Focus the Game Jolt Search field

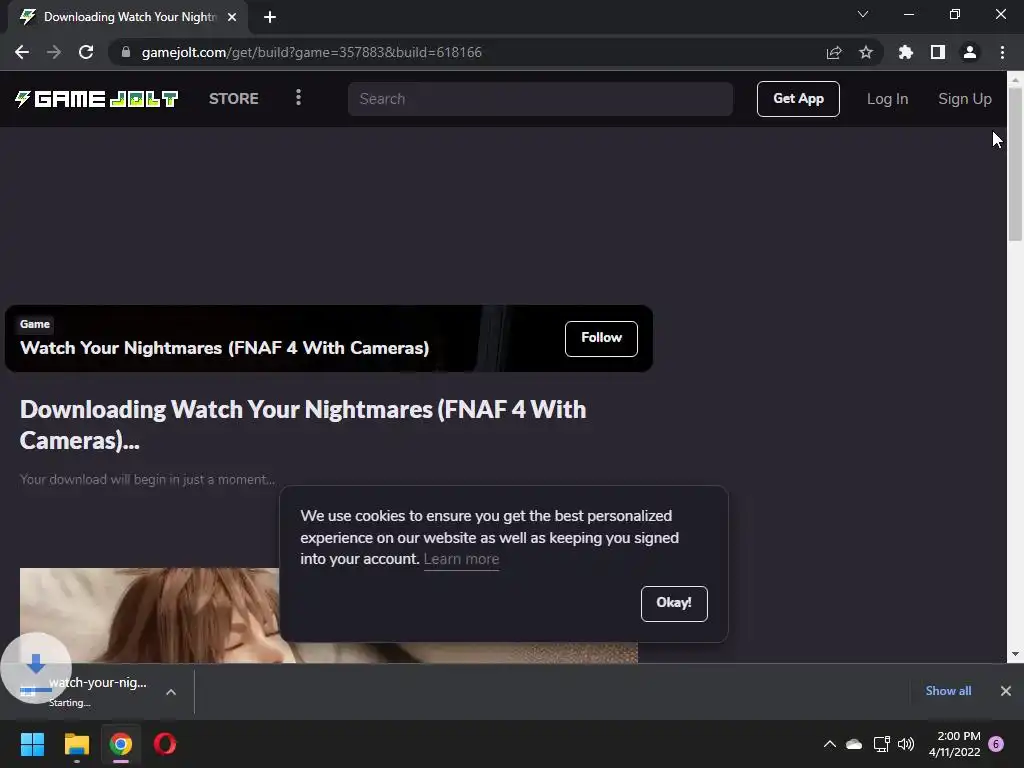[540, 99]
